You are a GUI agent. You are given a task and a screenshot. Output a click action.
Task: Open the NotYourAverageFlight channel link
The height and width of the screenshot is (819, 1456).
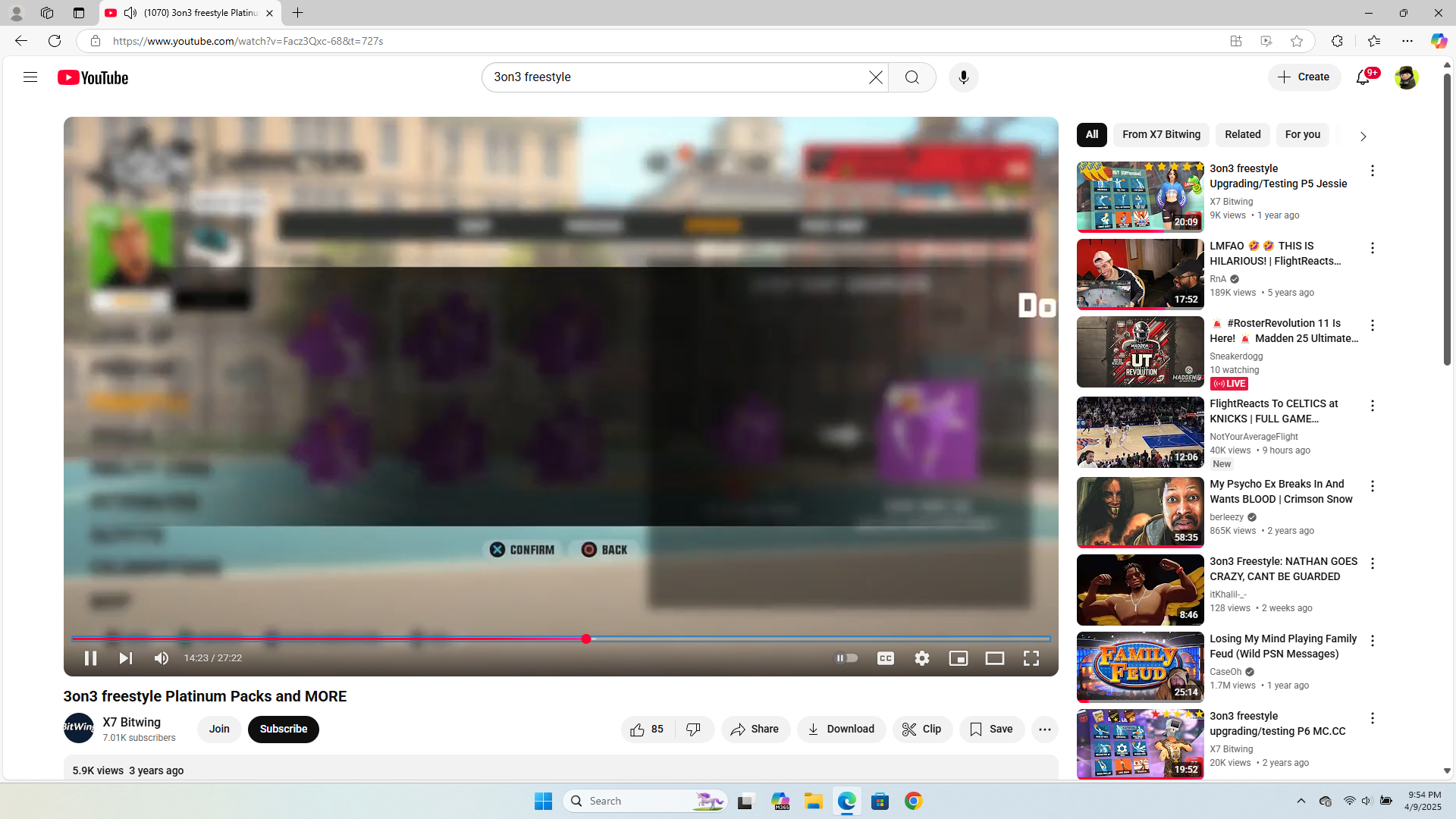(x=1254, y=437)
